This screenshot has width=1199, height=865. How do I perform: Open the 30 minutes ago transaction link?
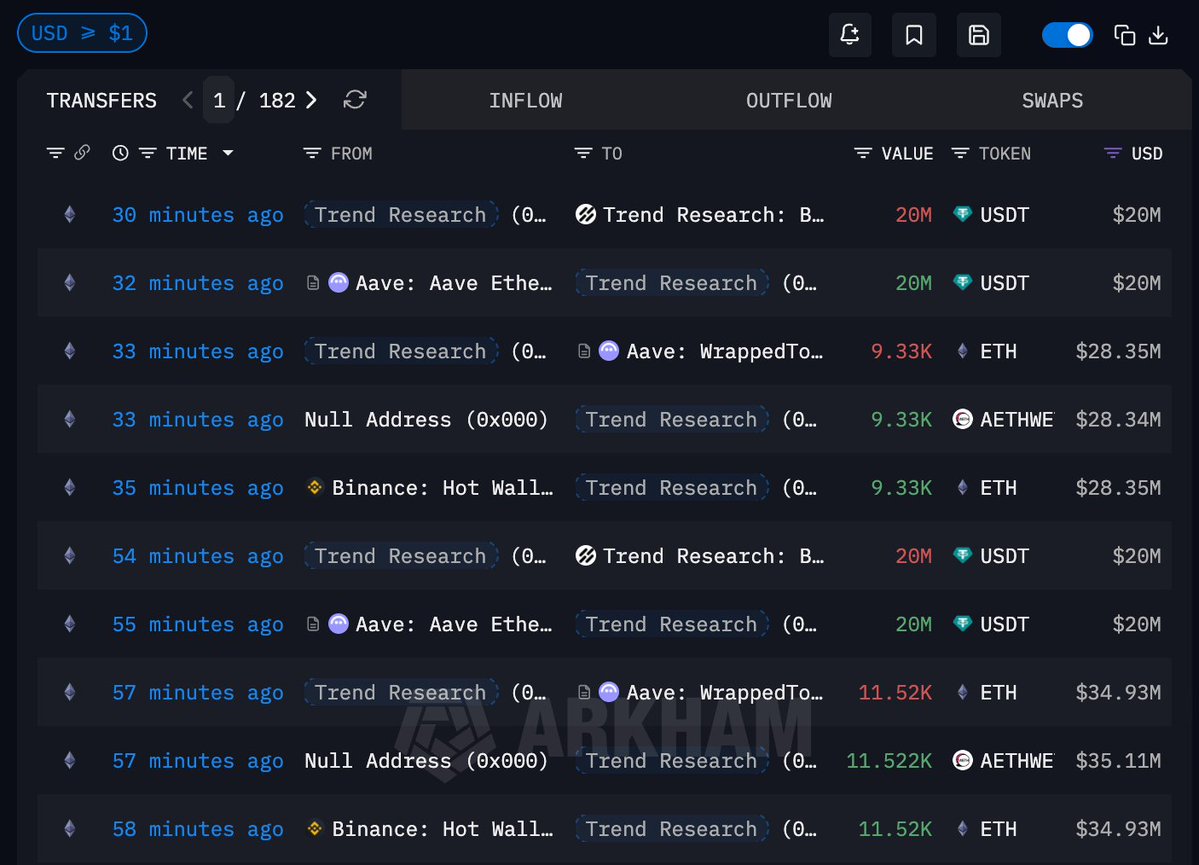tap(197, 215)
